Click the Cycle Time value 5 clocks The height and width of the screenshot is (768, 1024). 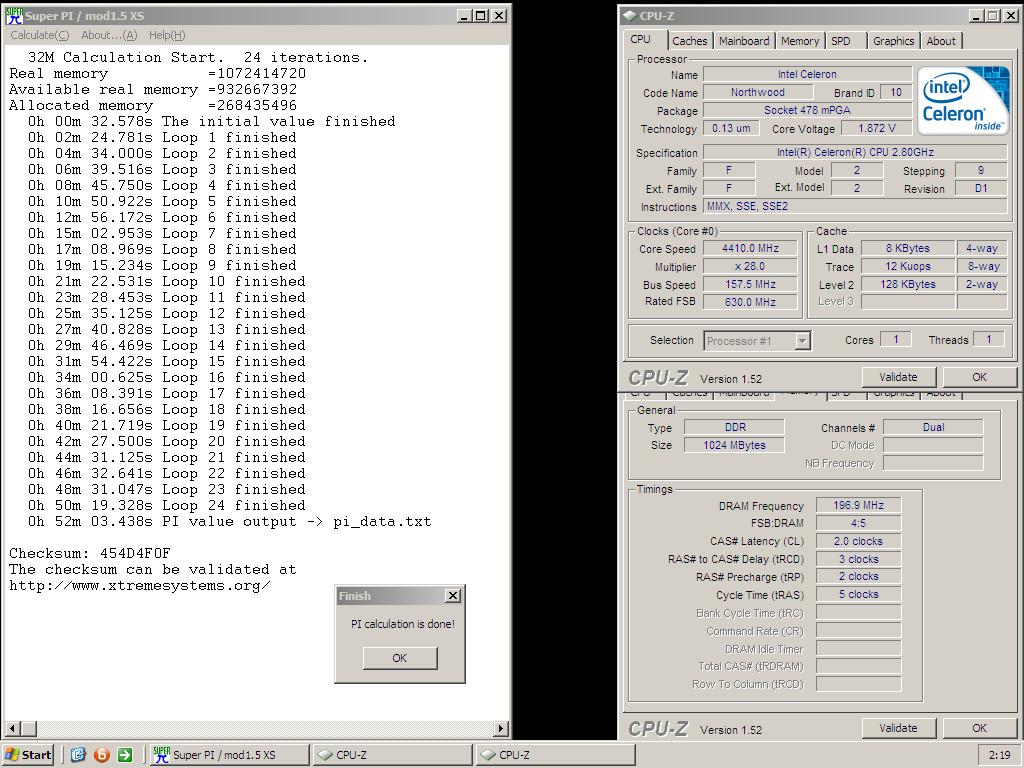point(858,594)
